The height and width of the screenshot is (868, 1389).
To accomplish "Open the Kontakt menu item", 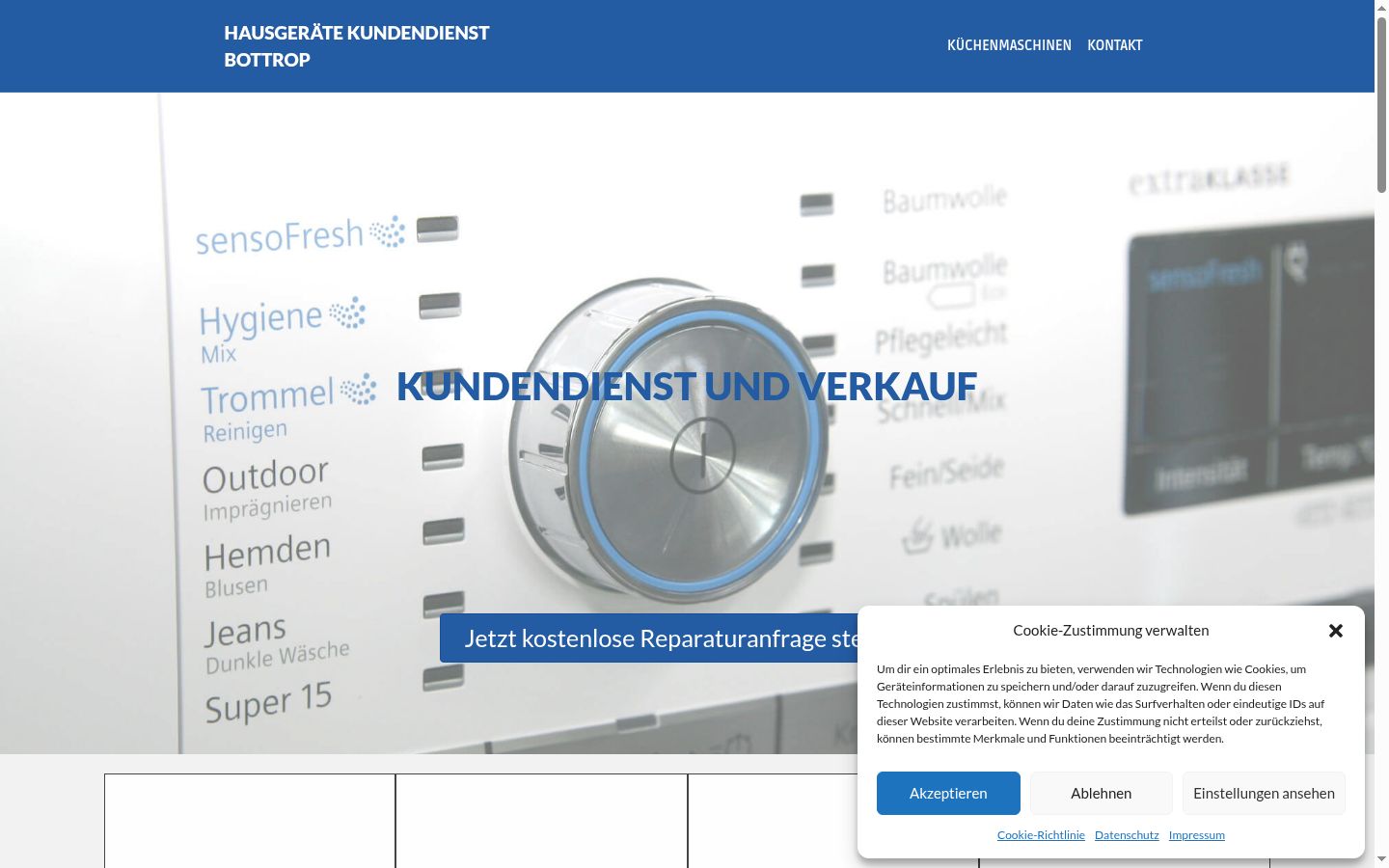I will (x=1115, y=45).
